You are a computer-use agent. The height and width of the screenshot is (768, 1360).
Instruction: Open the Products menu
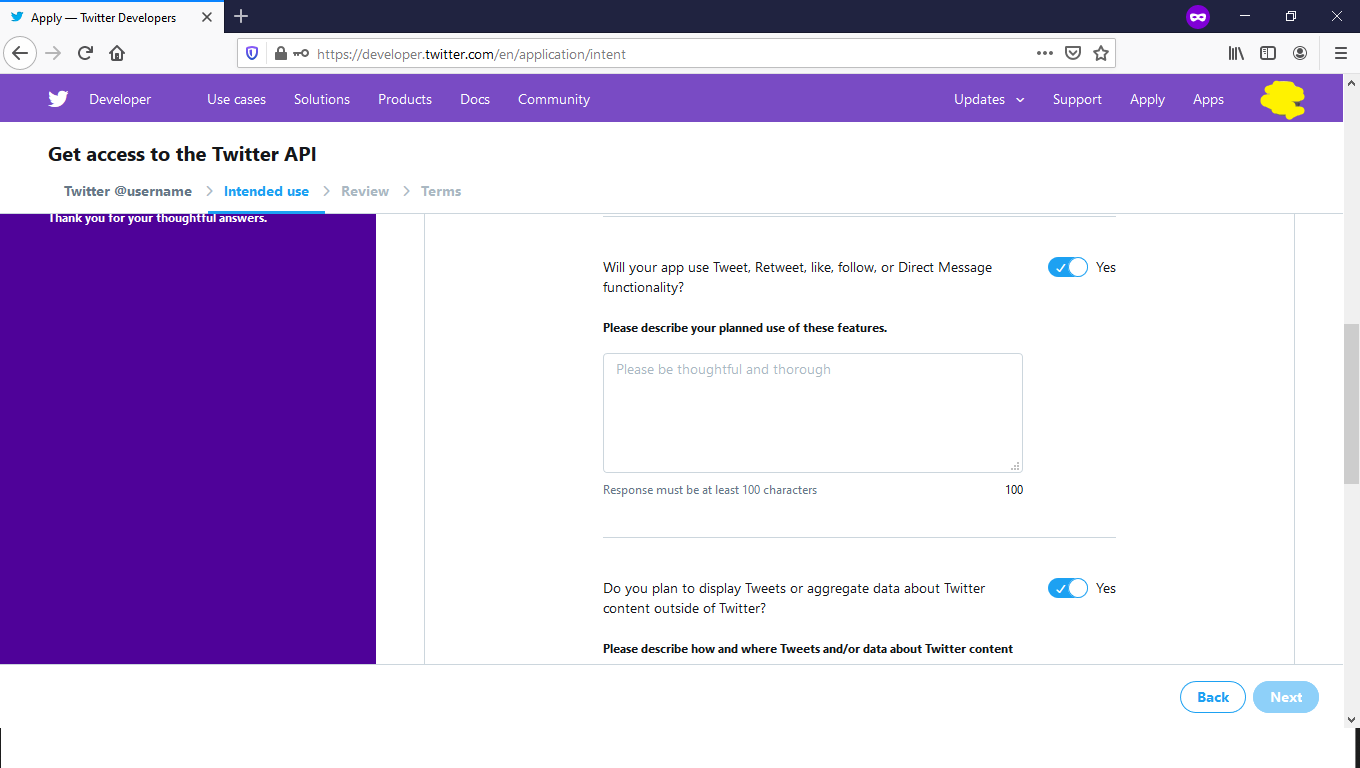tap(405, 99)
